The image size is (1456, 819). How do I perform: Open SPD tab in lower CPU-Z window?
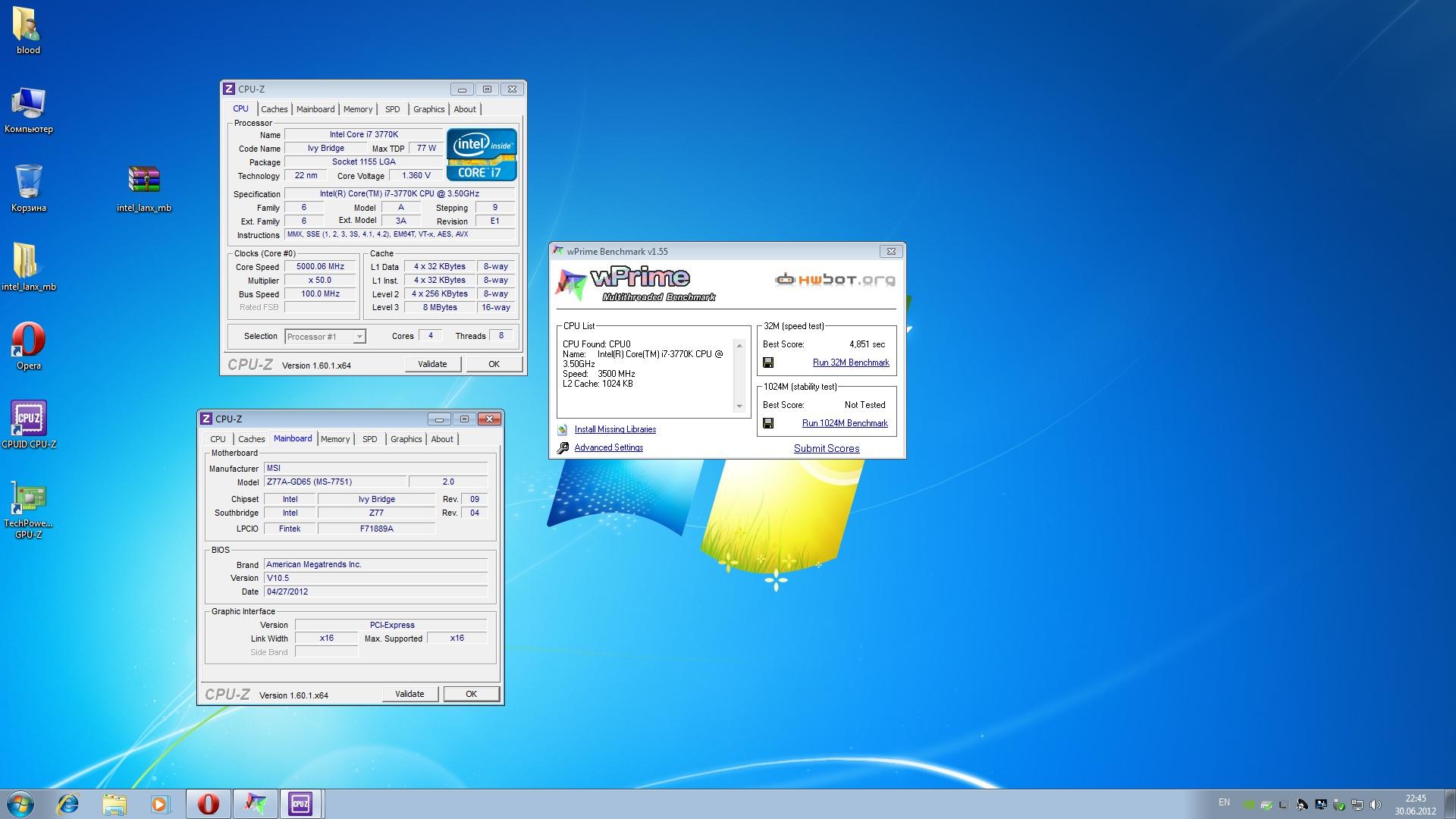369,439
